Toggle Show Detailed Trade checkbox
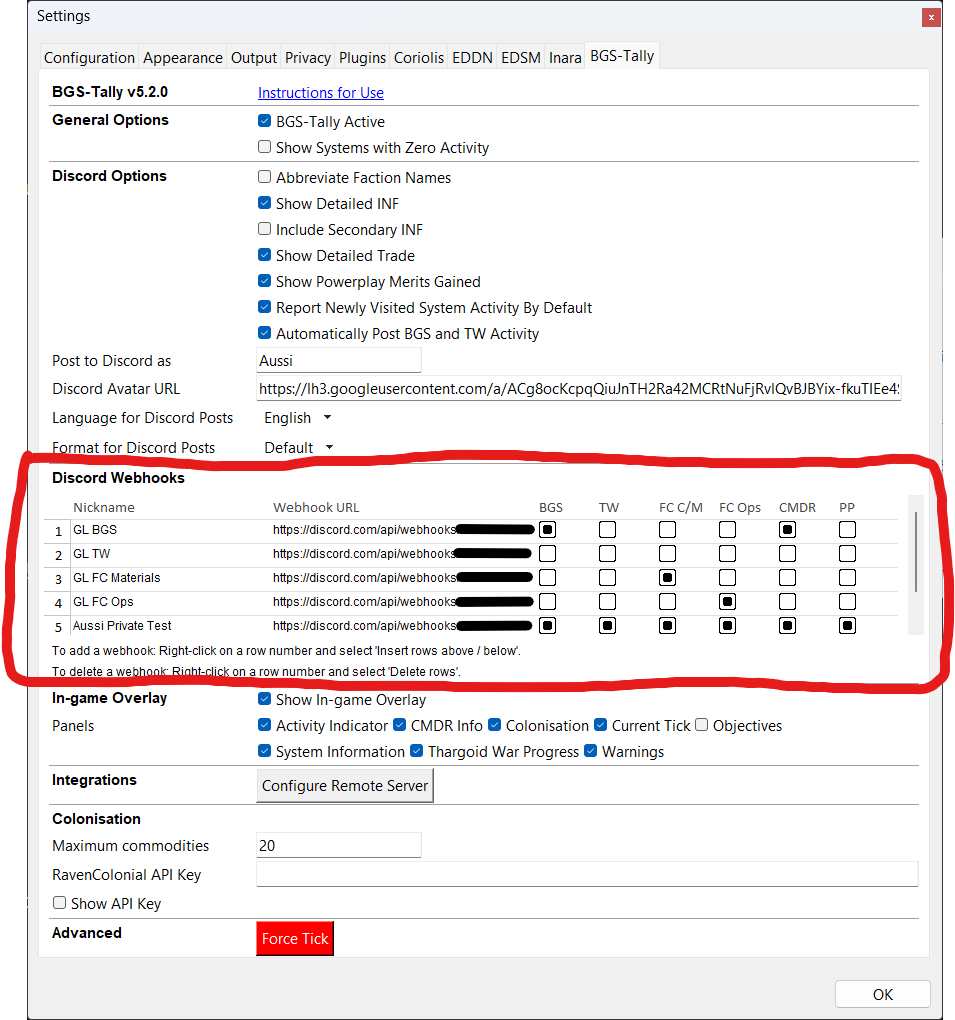955x1020 pixels. 264,255
